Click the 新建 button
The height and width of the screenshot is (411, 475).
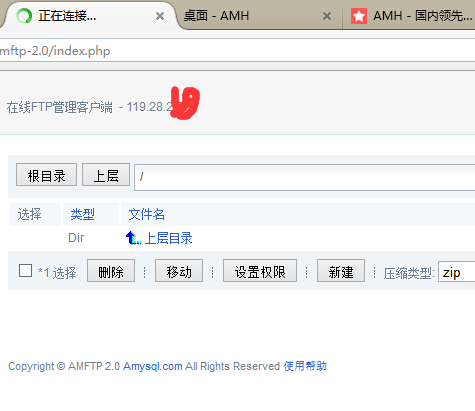click(341, 271)
